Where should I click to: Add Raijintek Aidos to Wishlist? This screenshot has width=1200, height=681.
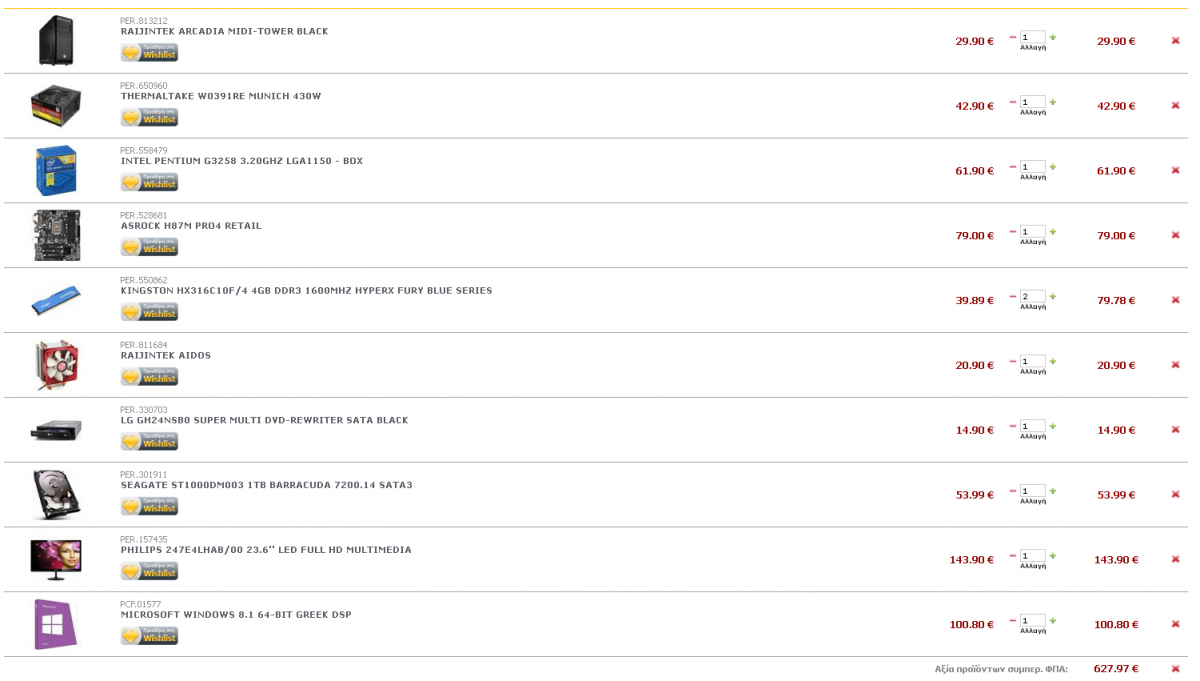click(x=149, y=377)
